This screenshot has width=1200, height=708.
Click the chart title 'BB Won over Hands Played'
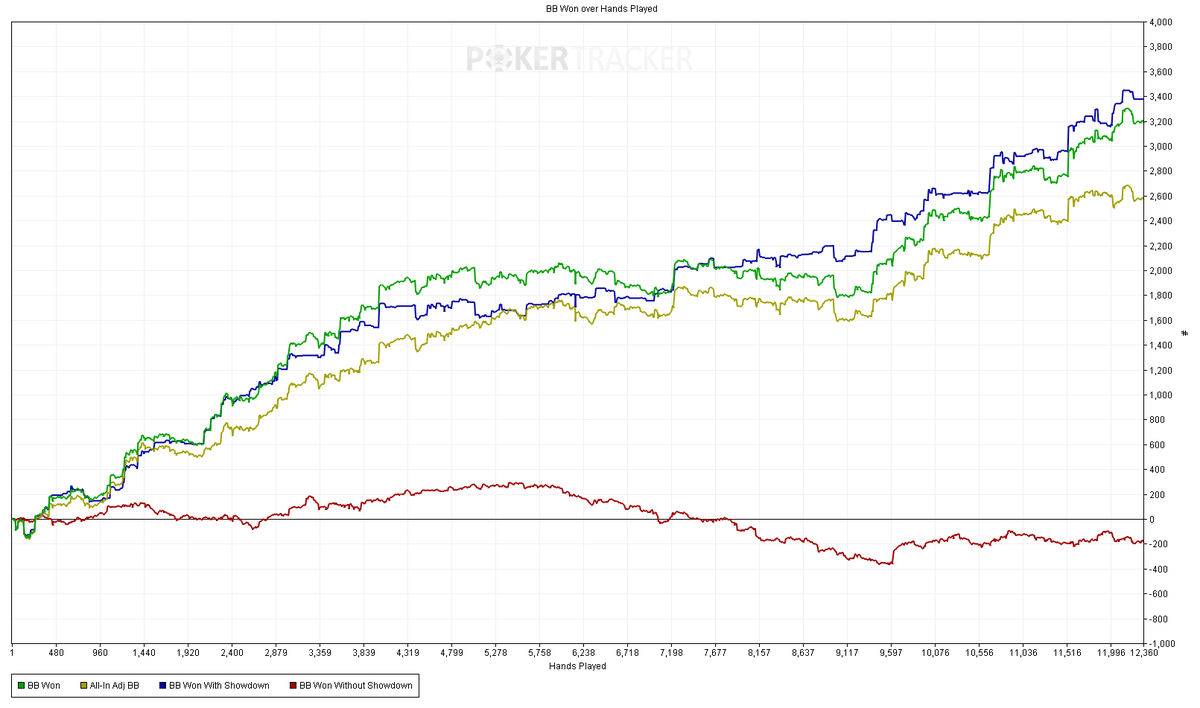click(602, 8)
